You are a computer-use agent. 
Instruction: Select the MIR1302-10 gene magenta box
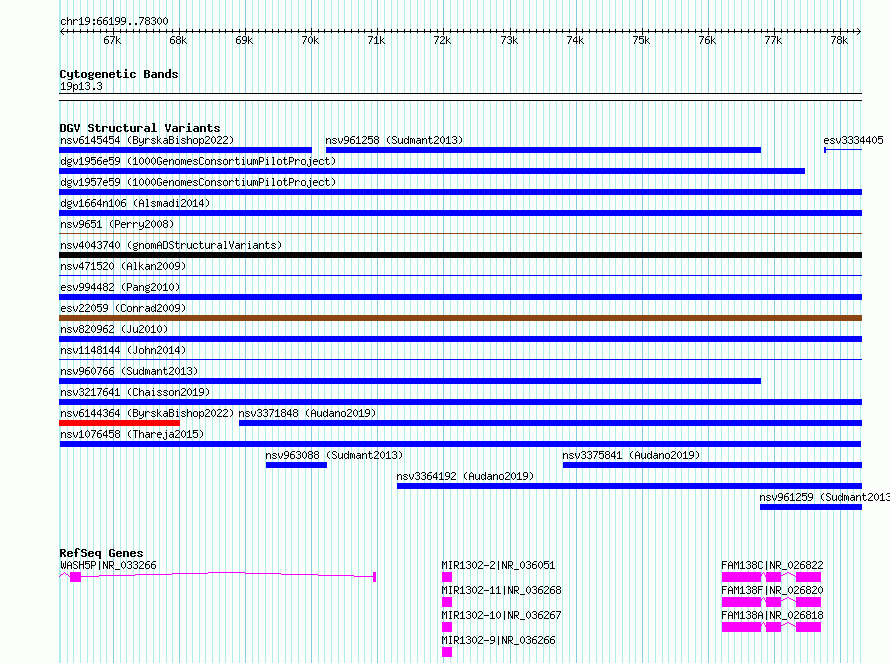point(447,627)
